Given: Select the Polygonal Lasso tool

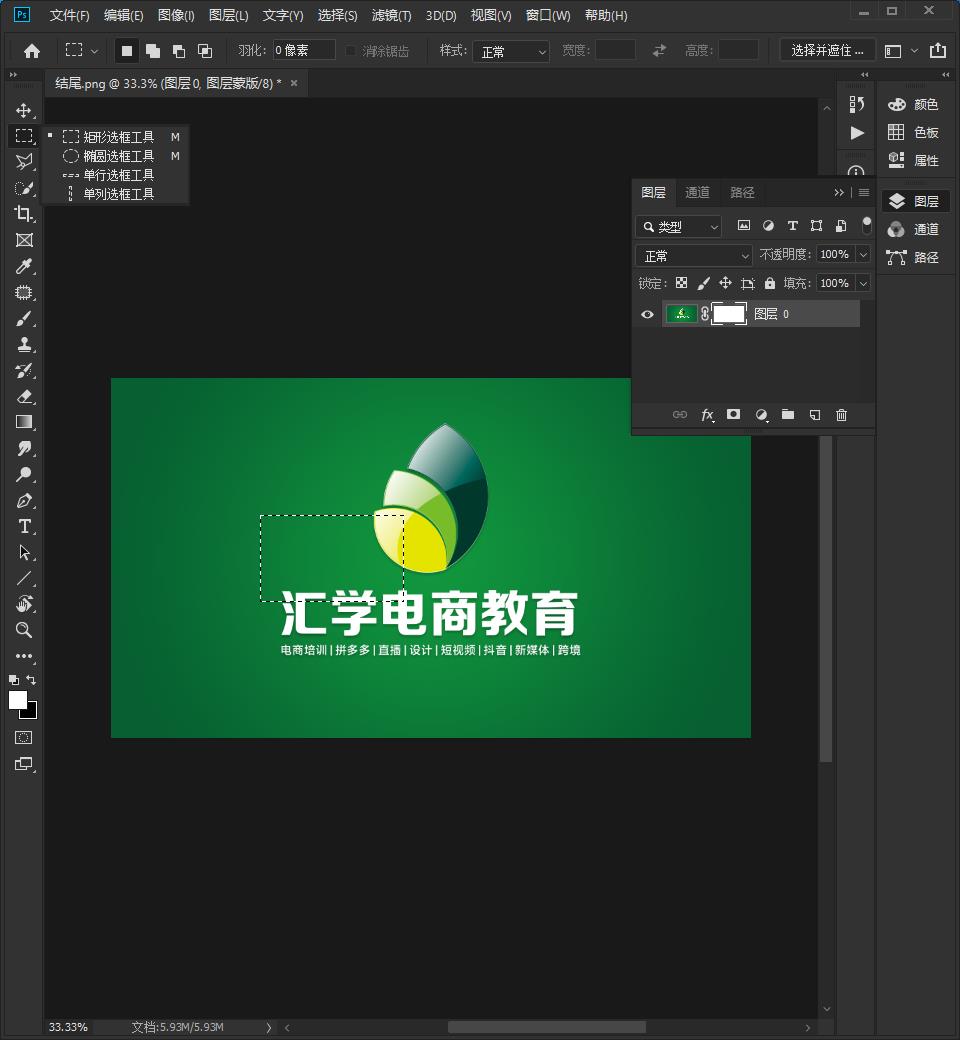Looking at the screenshot, I should pyautogui.click(x=24, y=162).
